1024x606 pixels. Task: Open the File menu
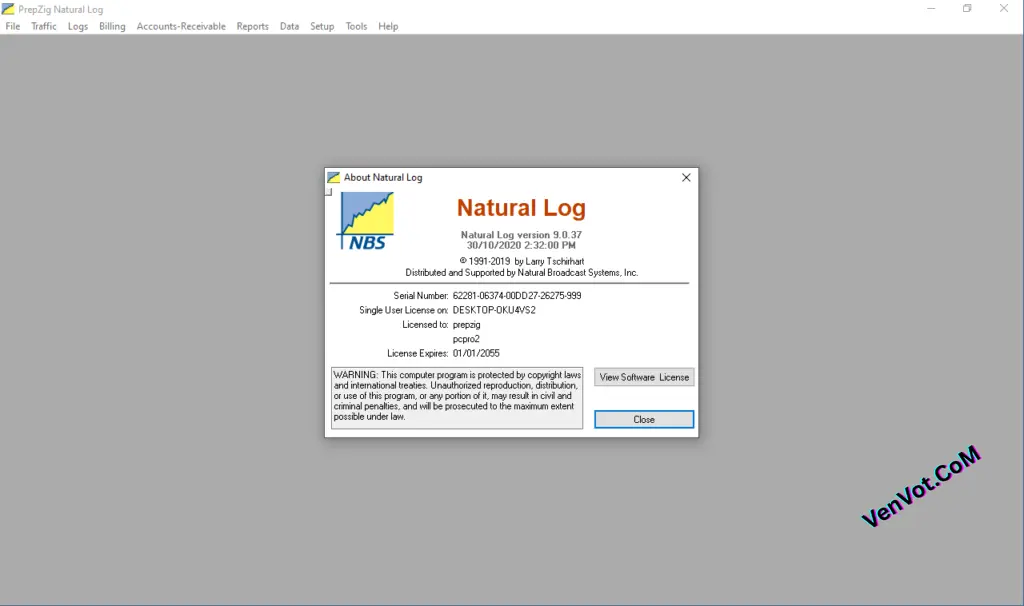click(12, 26)
